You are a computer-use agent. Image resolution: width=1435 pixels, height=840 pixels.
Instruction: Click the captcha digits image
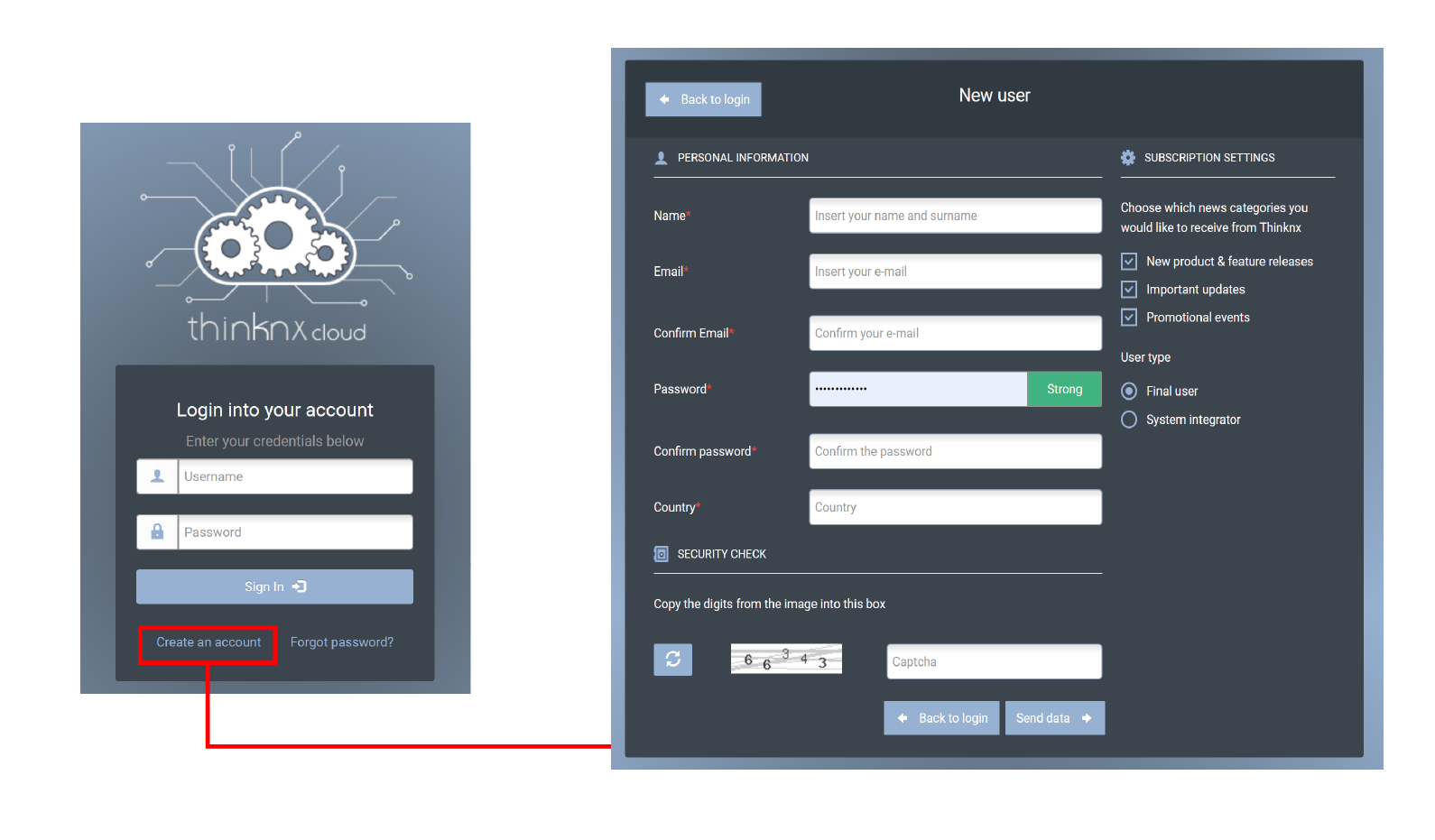(x=786, y=660)
